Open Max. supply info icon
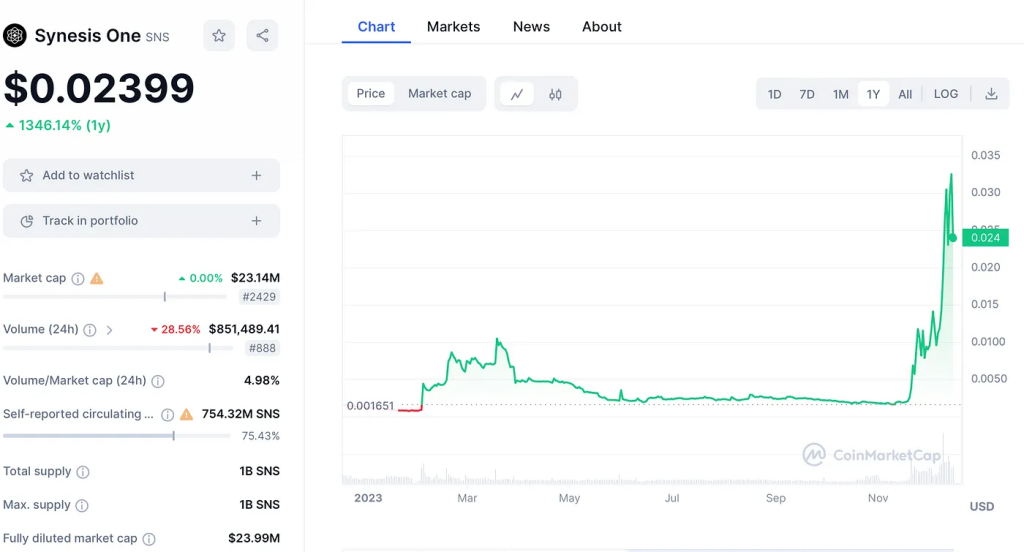This screenshot has height=552, width=1024. pyautogui.click(x=82, y=506)
